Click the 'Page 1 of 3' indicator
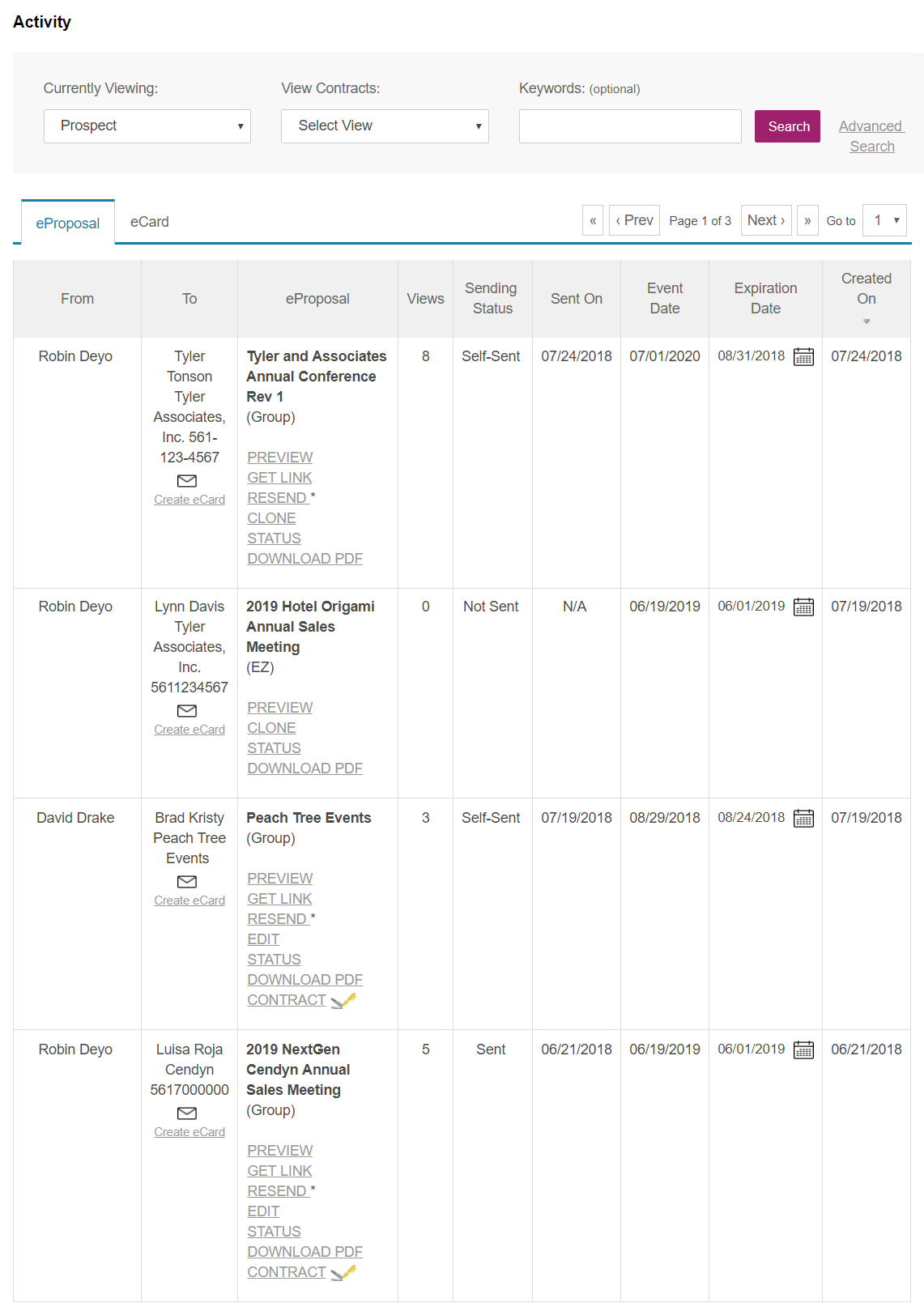The width and height of the screenshot is (924, 1307). click(x=700, y=221)
